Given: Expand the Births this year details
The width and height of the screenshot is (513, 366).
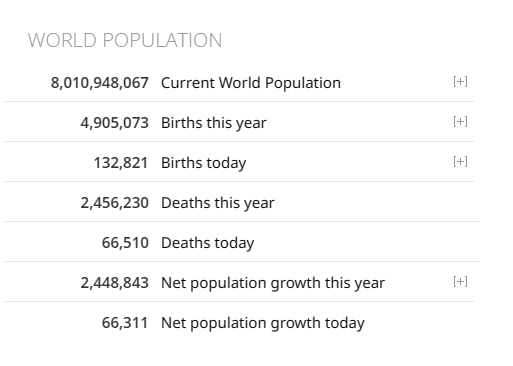Looking at the screenshot, I should click(x=460, y=121).
